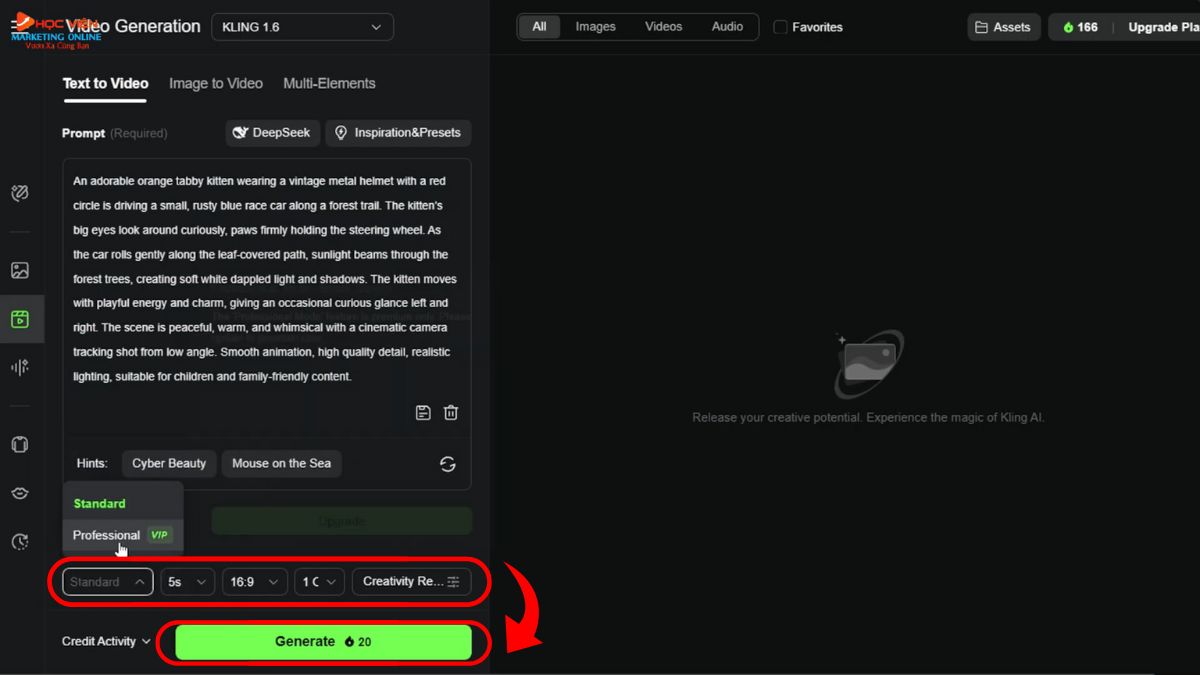Show All assets filter
The image size is (1200, 675).
539,27
